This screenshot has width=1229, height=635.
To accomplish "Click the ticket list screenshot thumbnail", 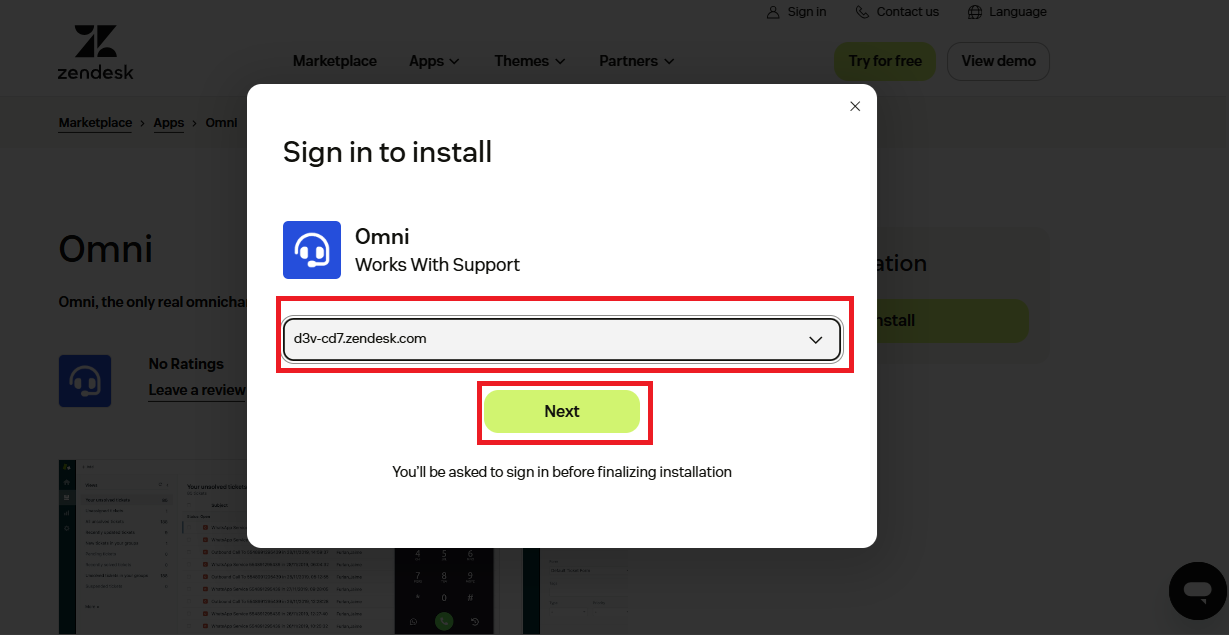I will [224, 548].
